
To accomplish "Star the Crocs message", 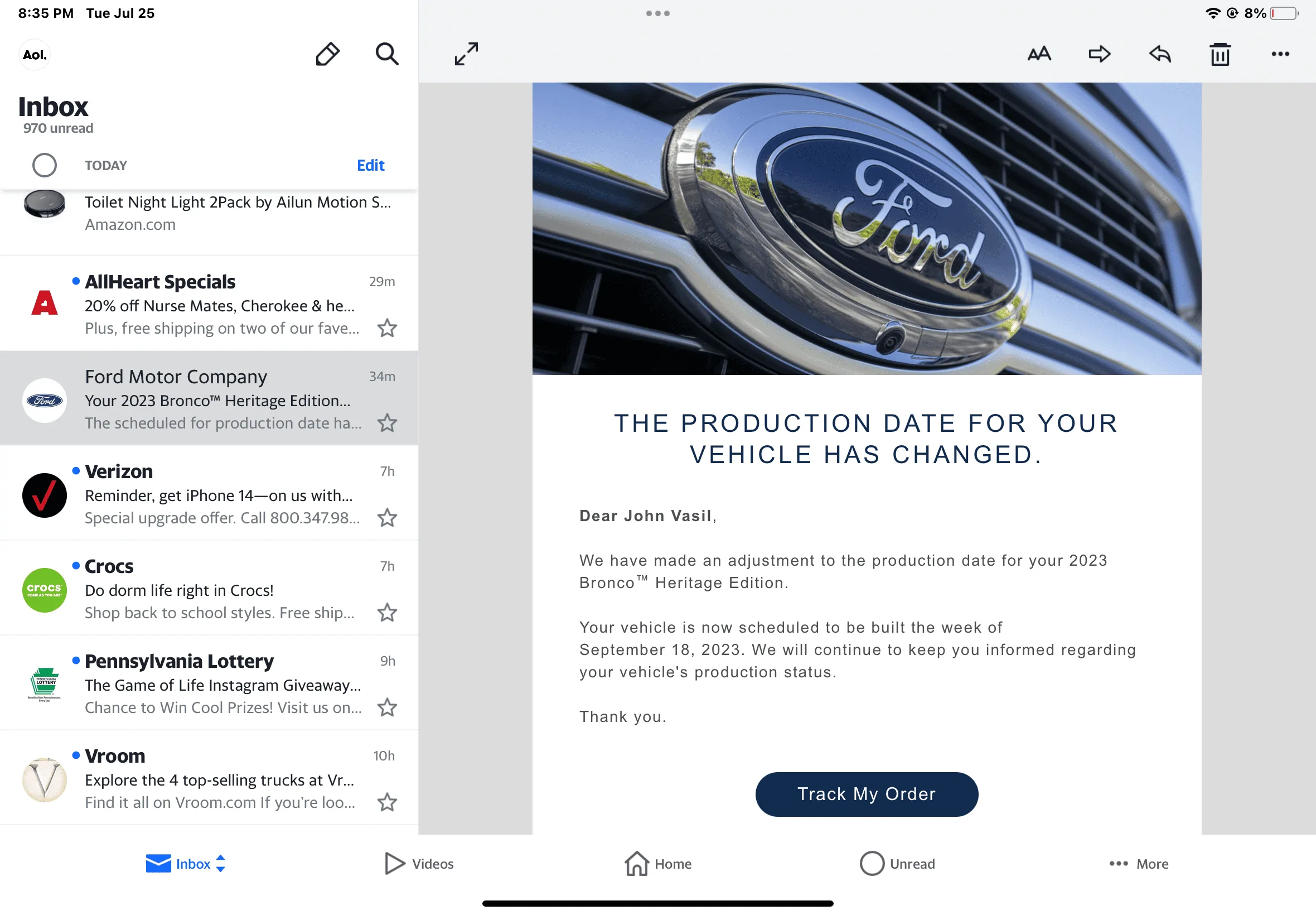I will pos(388,613).
